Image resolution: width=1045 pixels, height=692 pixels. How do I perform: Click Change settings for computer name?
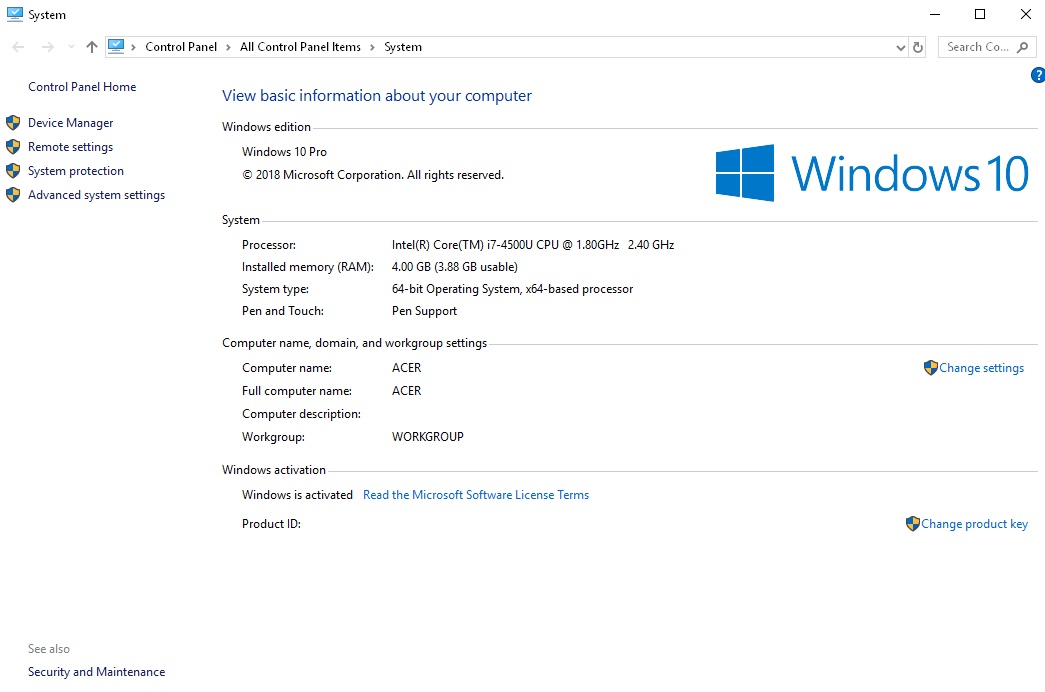[x=981, y=368]
